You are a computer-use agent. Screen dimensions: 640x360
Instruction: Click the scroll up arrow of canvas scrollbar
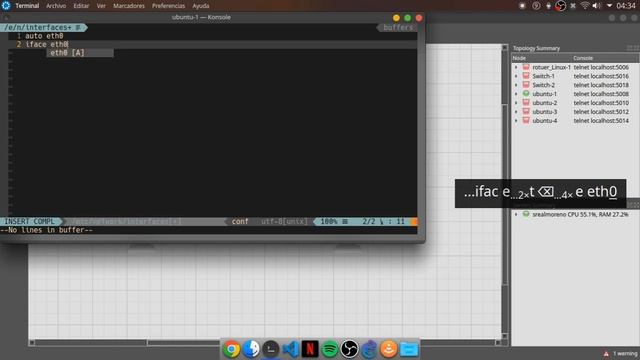(x=505, y=48)
